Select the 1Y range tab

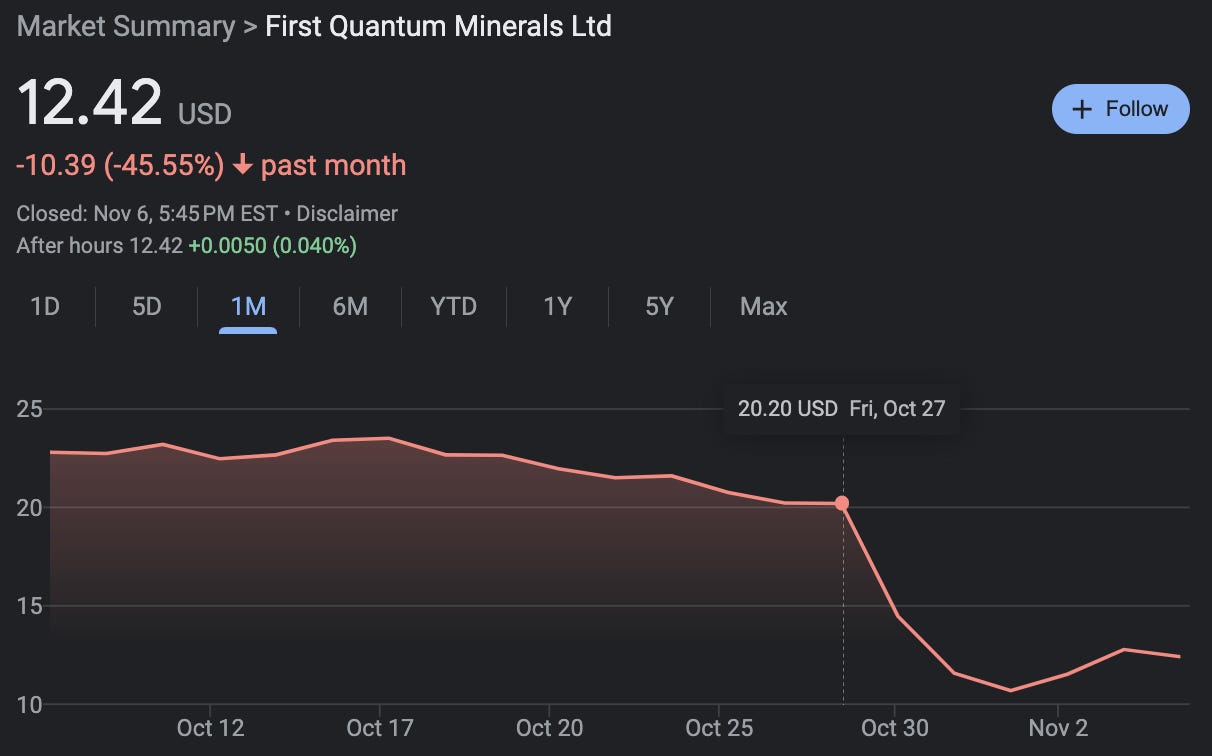[x=558, y=306]
